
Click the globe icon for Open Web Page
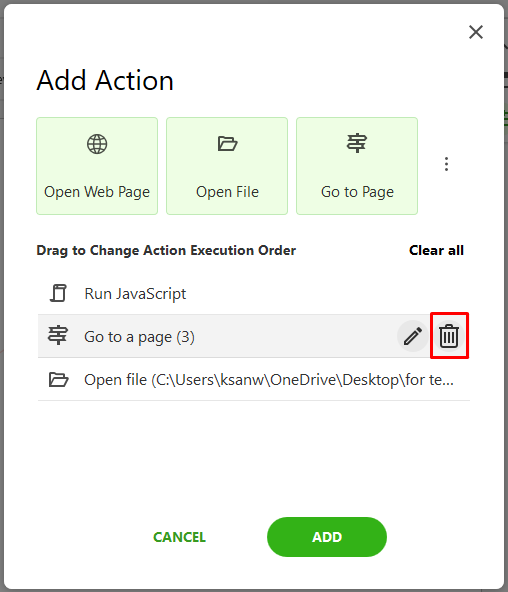click(x=97, y=144)
